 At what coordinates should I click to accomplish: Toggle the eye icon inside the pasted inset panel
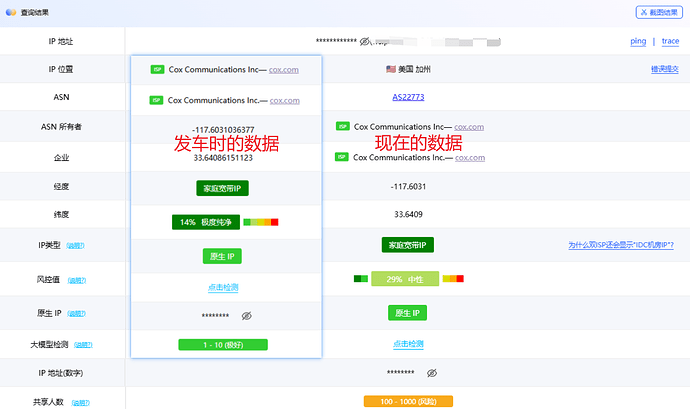tap(246, 316)
